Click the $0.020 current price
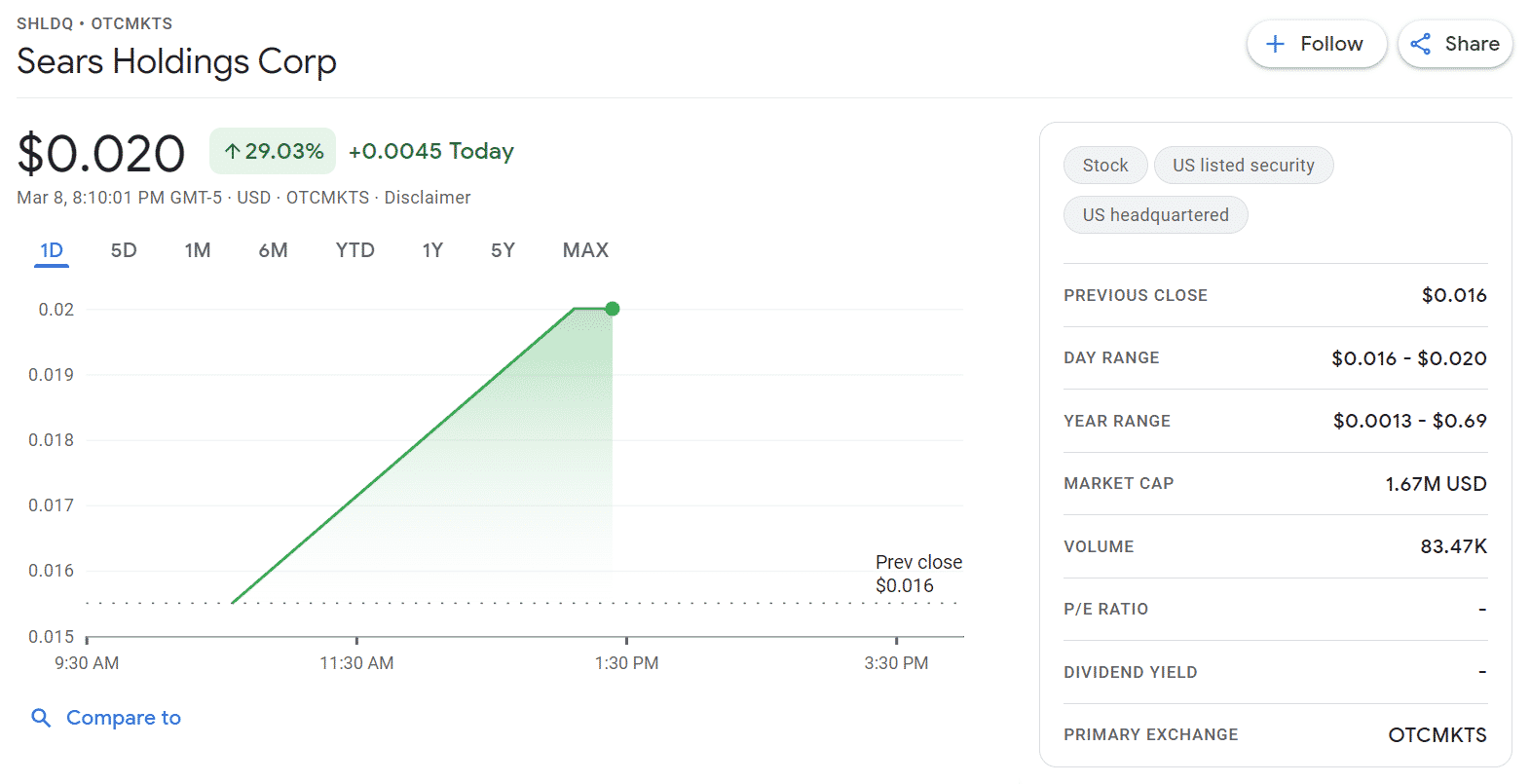 click(x=101, y=154)
